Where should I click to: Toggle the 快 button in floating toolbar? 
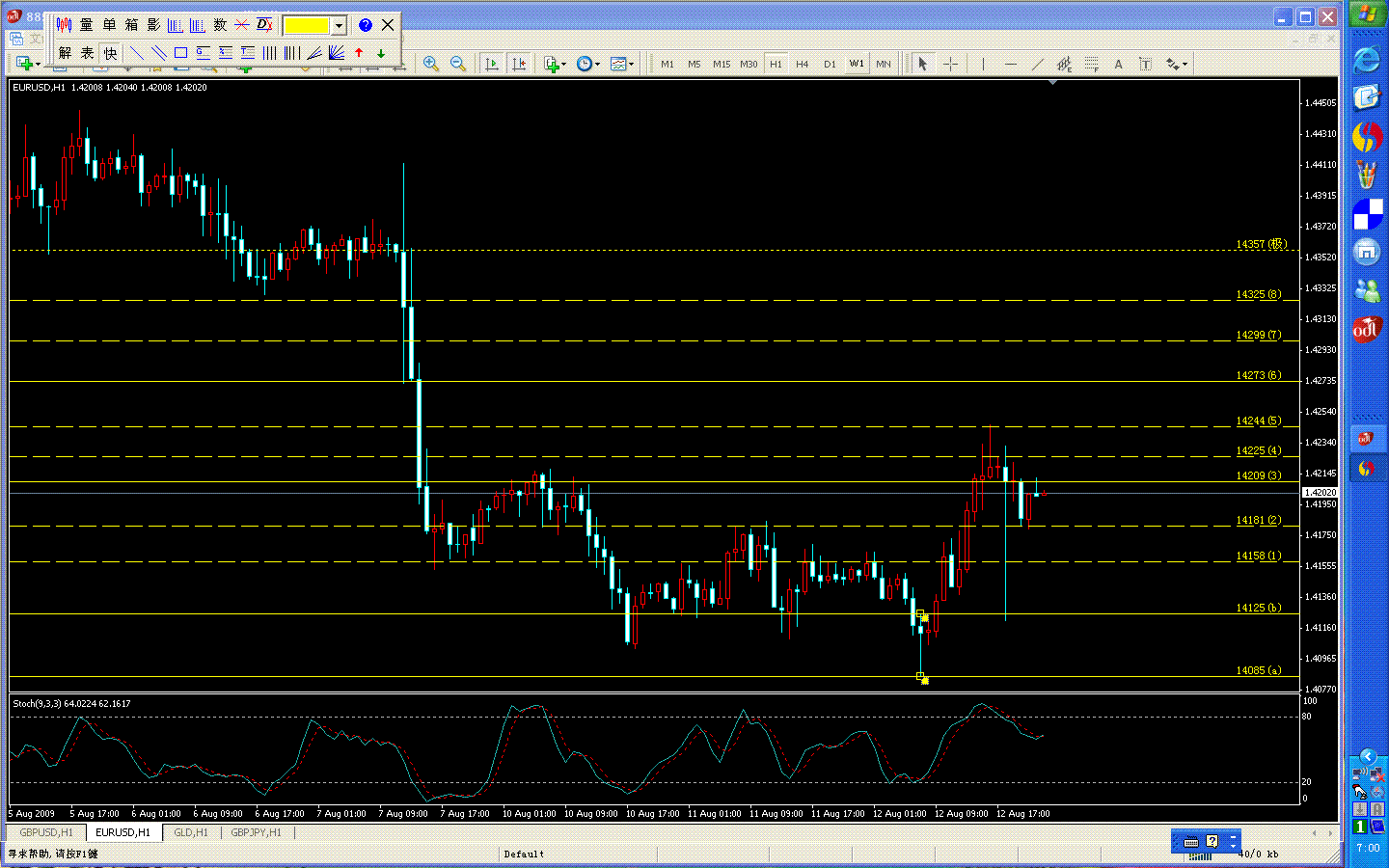point(110,53)
